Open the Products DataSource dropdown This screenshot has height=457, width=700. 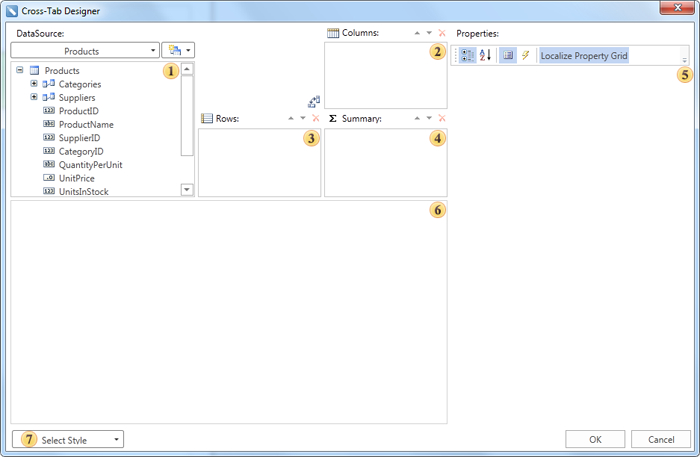84,50
